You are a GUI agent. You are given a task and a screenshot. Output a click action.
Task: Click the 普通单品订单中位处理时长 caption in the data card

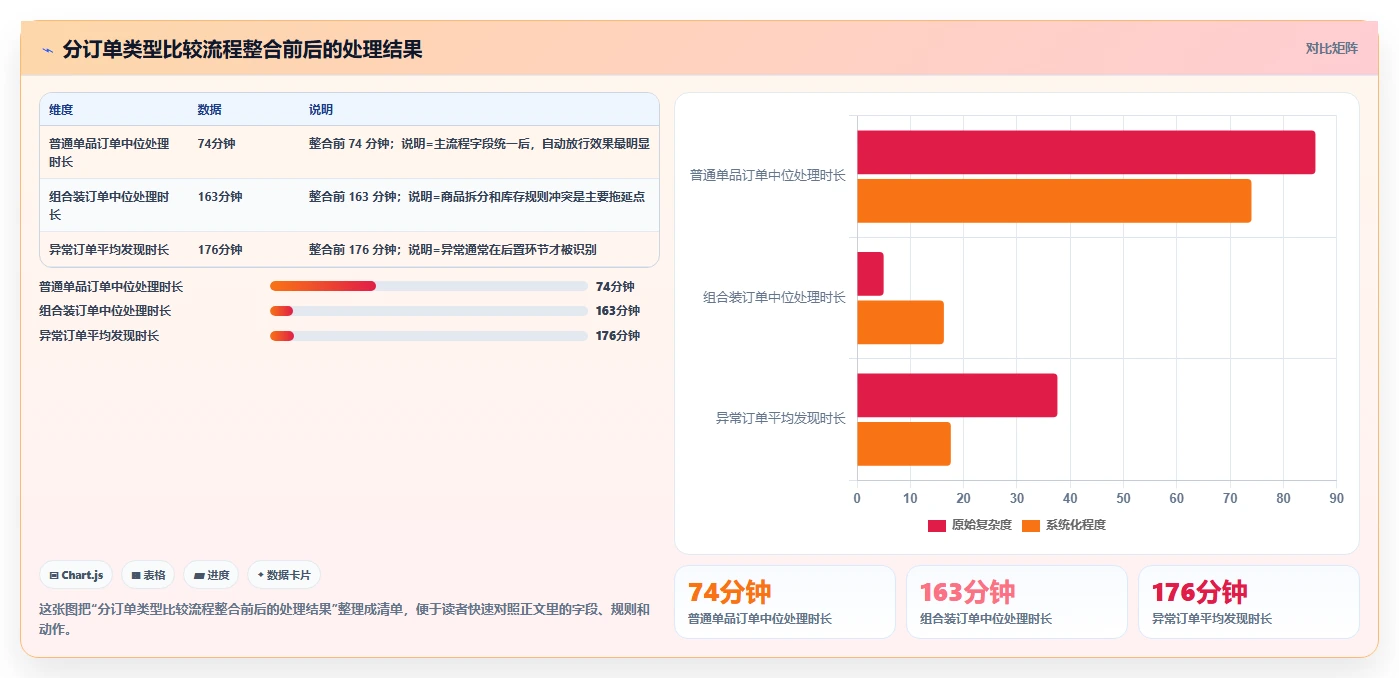pos(760,619)
